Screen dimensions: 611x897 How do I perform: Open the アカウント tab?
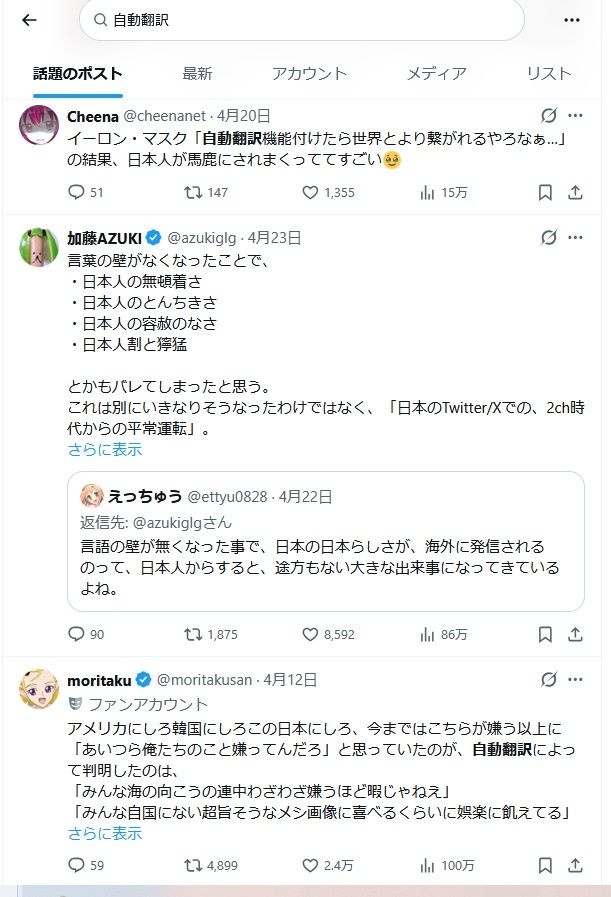309,73
